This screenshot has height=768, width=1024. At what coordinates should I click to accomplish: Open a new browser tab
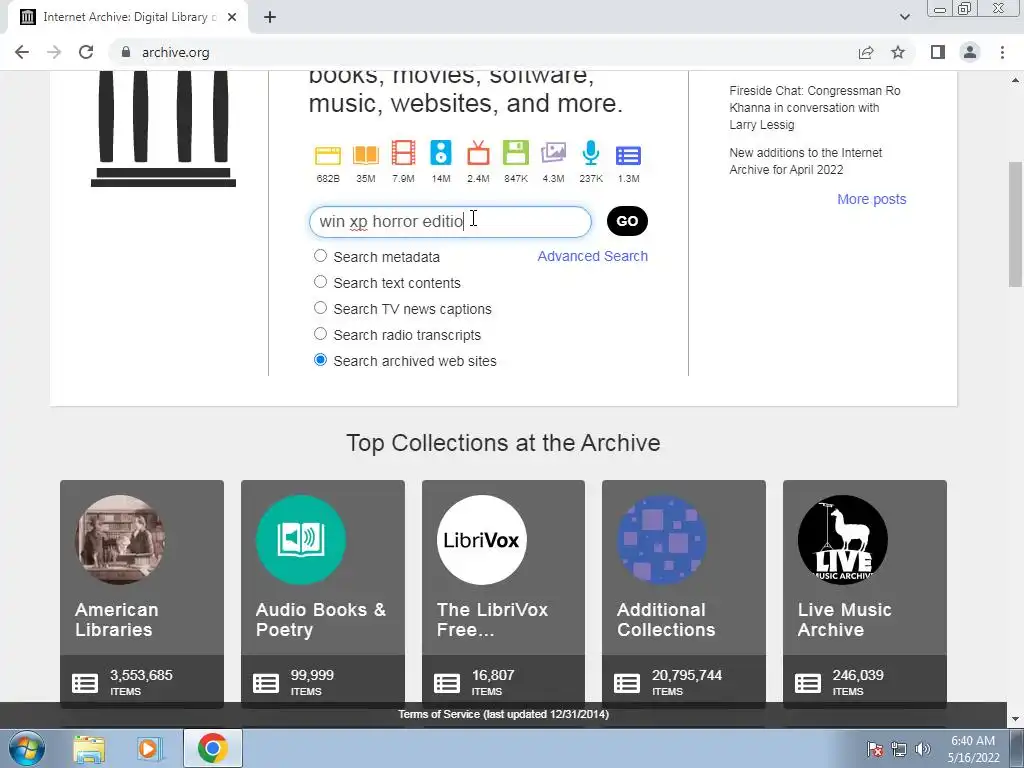point(270,17)
